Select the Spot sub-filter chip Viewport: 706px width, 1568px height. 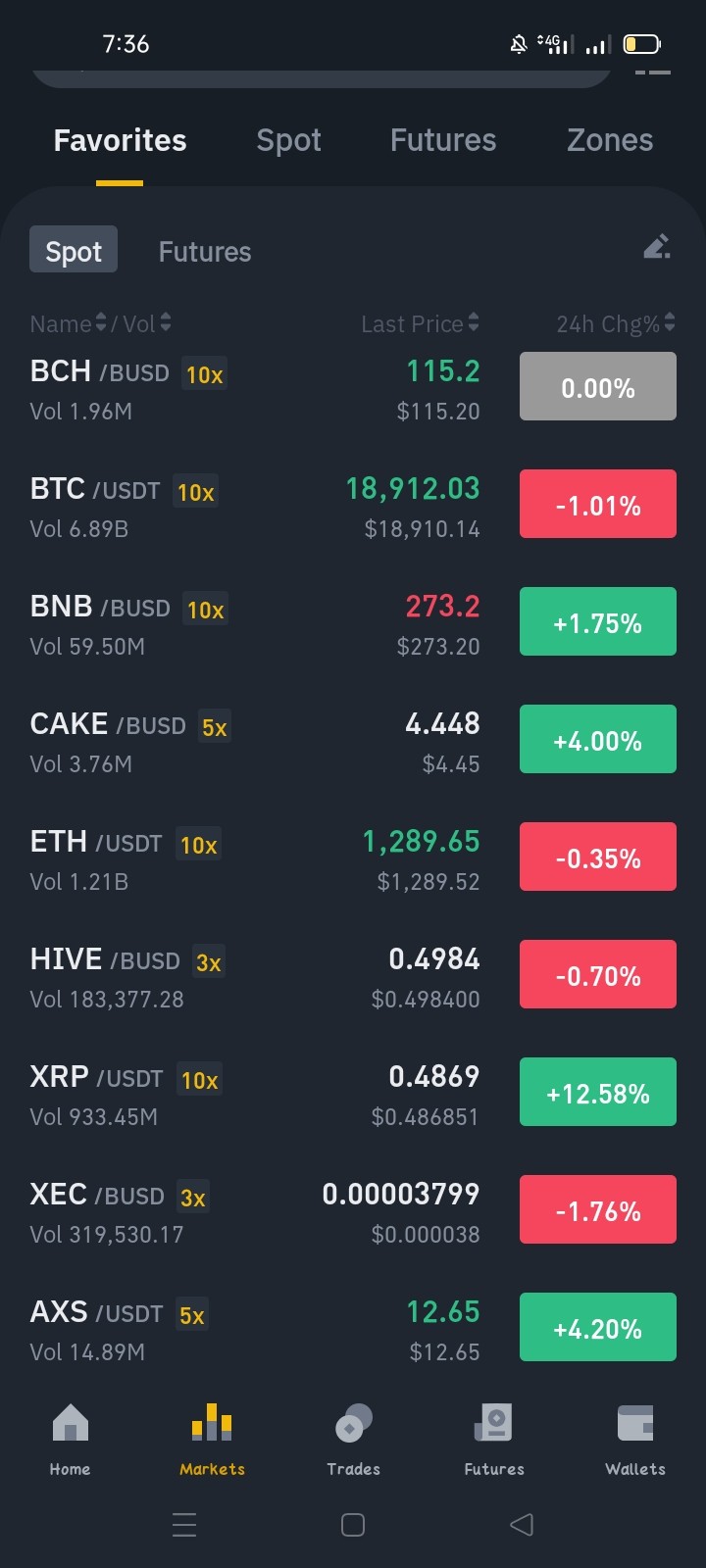[74, 250]
